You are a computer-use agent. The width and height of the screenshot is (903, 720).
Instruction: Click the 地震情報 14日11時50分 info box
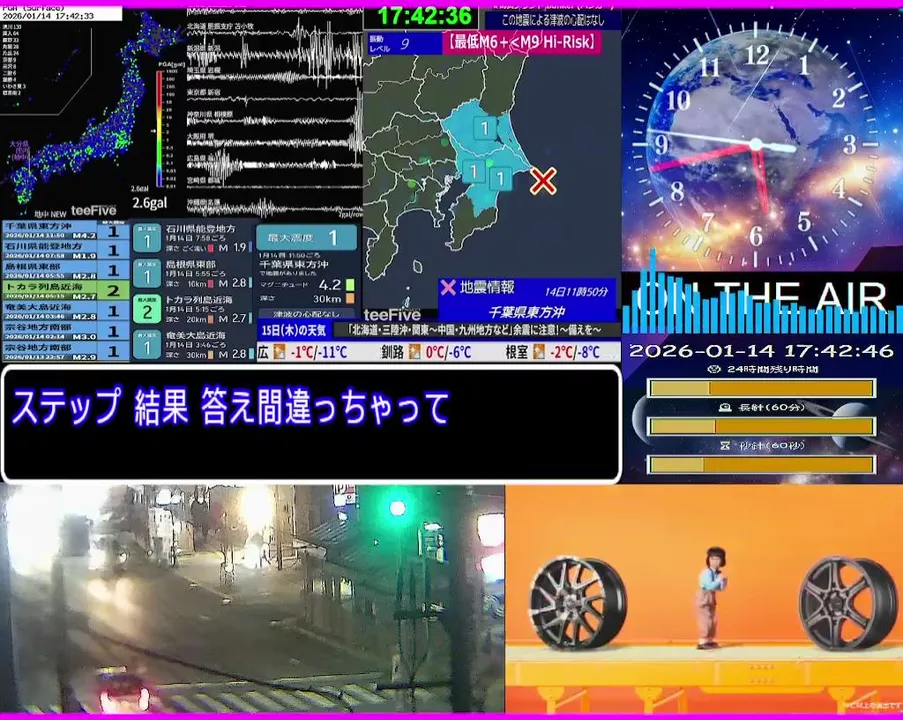point(527,300)
